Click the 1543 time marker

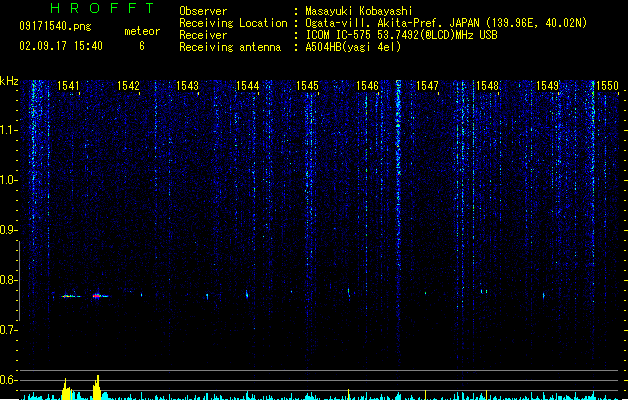click(188, 86)
